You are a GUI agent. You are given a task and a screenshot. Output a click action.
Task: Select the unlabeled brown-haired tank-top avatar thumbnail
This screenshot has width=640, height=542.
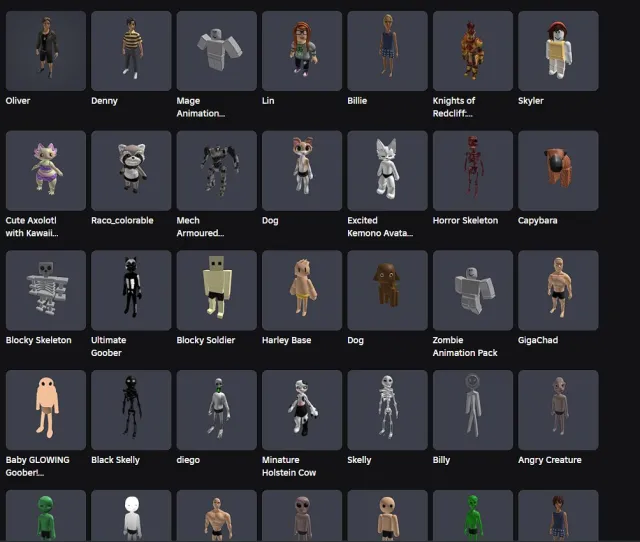click(558, 516)
